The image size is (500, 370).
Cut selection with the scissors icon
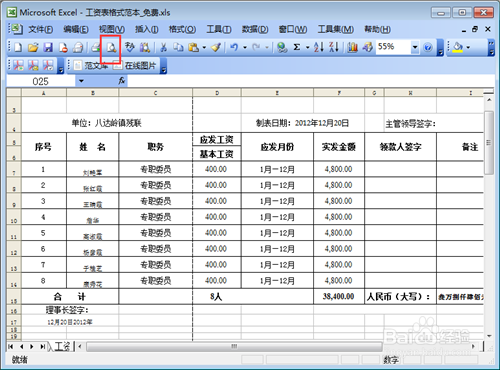coord(163,48)
